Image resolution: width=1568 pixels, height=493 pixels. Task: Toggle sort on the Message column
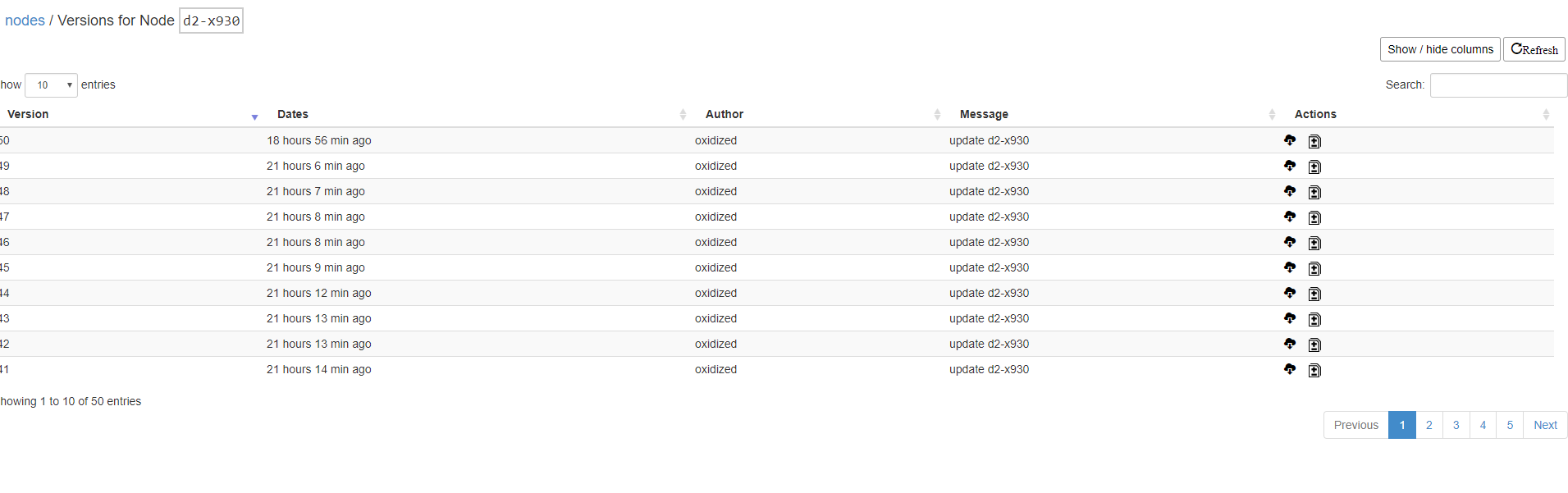[x=1273, y=114]
